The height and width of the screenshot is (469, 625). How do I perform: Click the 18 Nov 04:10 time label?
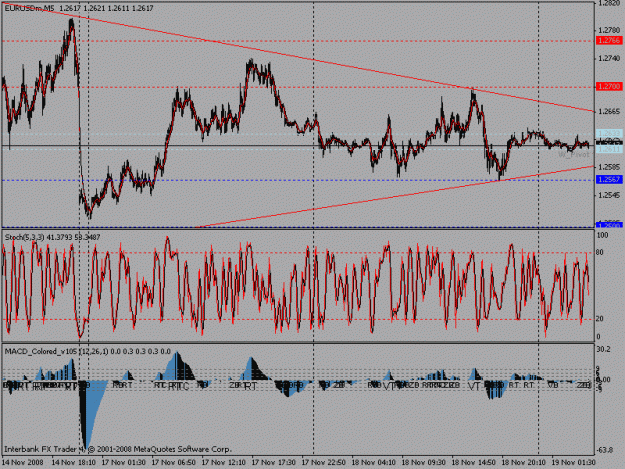pos(374,463)
